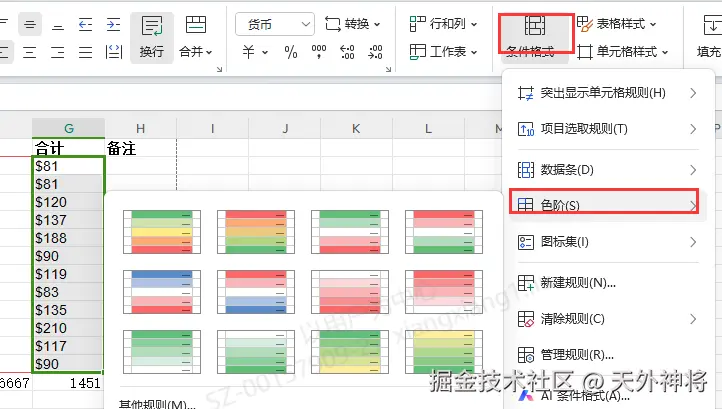Image resolution: width=722 pixels, height=409 pixels.
Task: Choose Manage Rules (管理规则) menu item
Action: click(x=608, y=355)
